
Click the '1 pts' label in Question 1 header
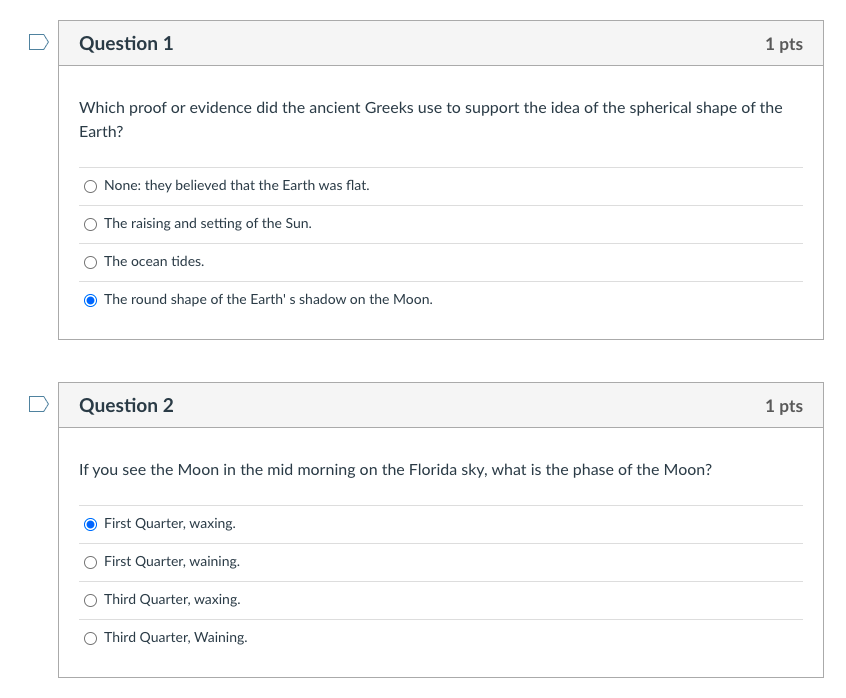(783, 44)
